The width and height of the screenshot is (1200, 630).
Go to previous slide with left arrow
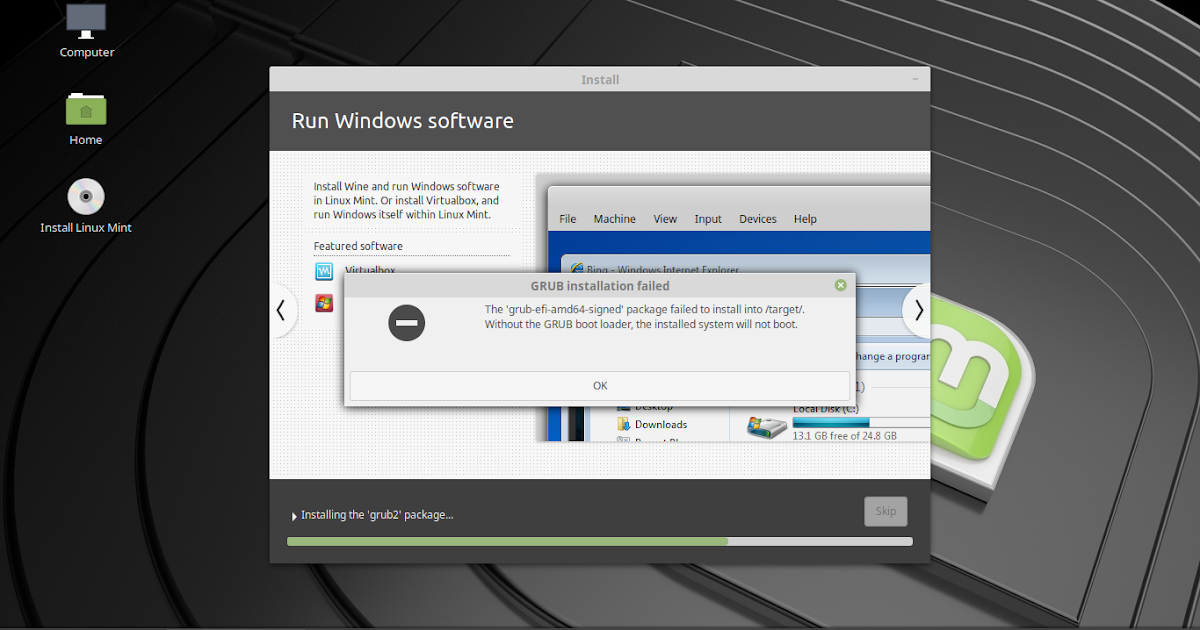coord(281,310)
